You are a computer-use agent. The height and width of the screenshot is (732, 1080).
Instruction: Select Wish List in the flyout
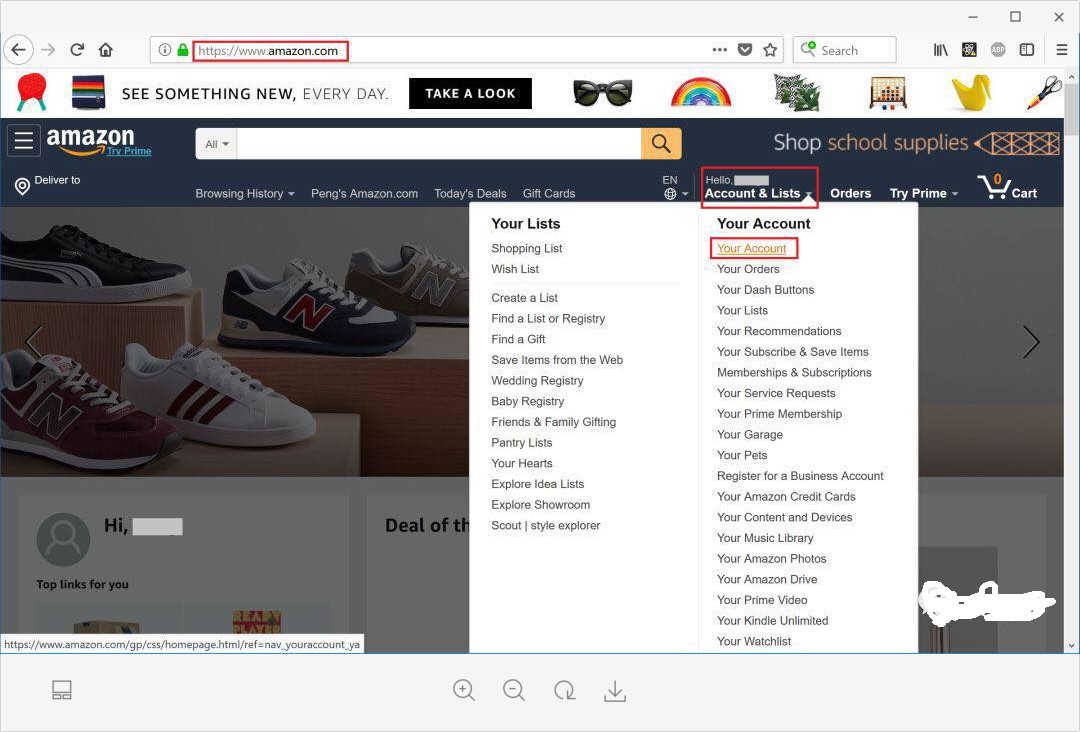(515, 269)
